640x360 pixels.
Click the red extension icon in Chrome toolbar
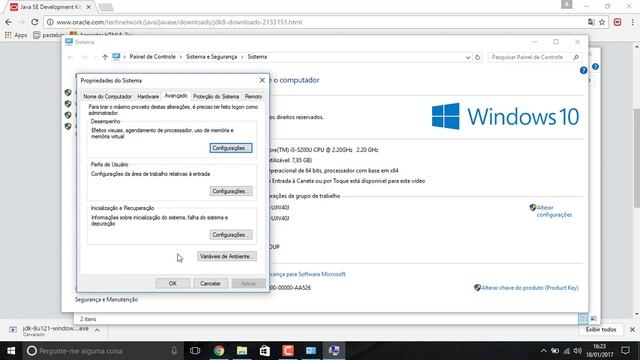tap(617, 22)
